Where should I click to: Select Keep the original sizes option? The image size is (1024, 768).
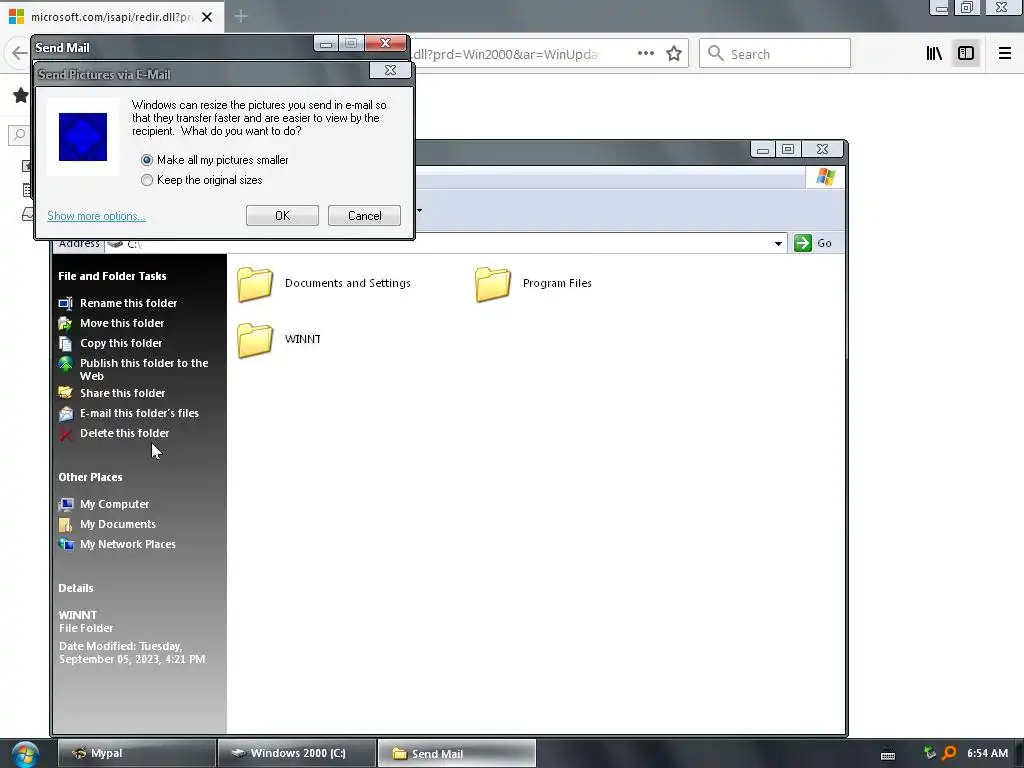coord(202,180)
